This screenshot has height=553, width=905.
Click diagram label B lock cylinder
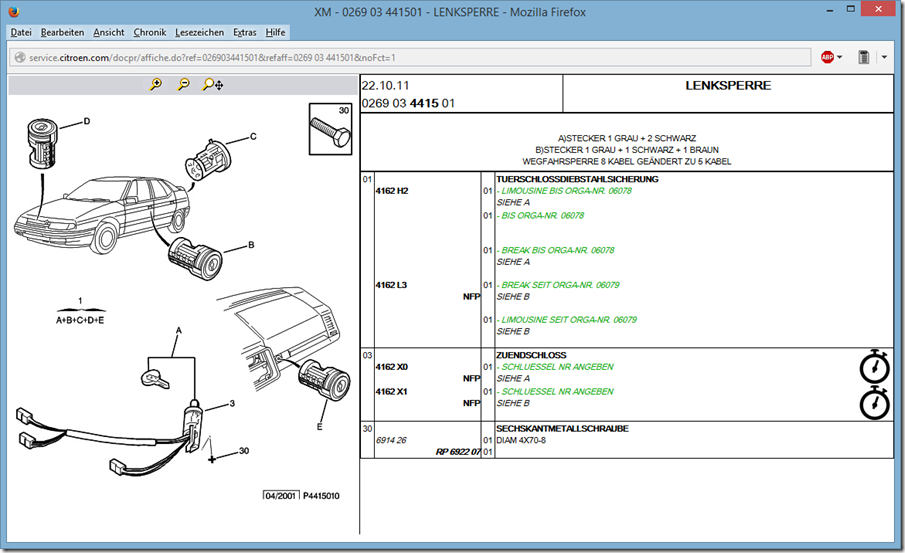click(x=251, y=245)
